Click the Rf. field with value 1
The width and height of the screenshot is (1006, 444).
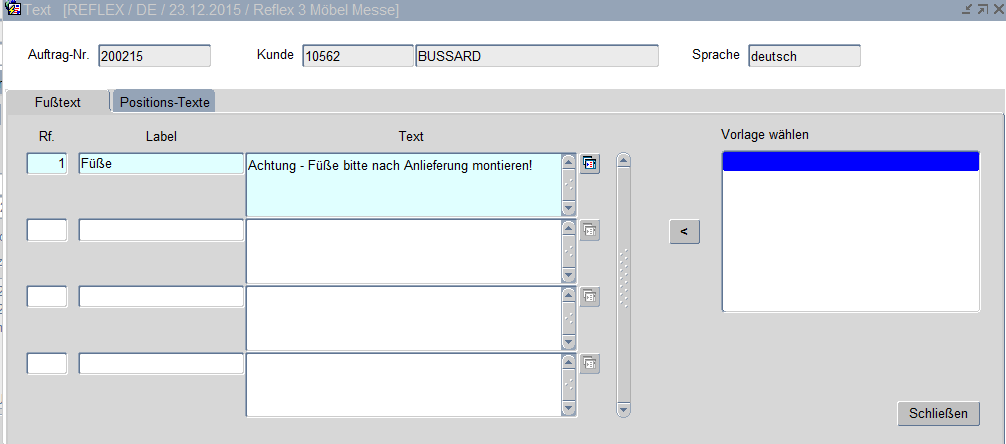point(47,164)
